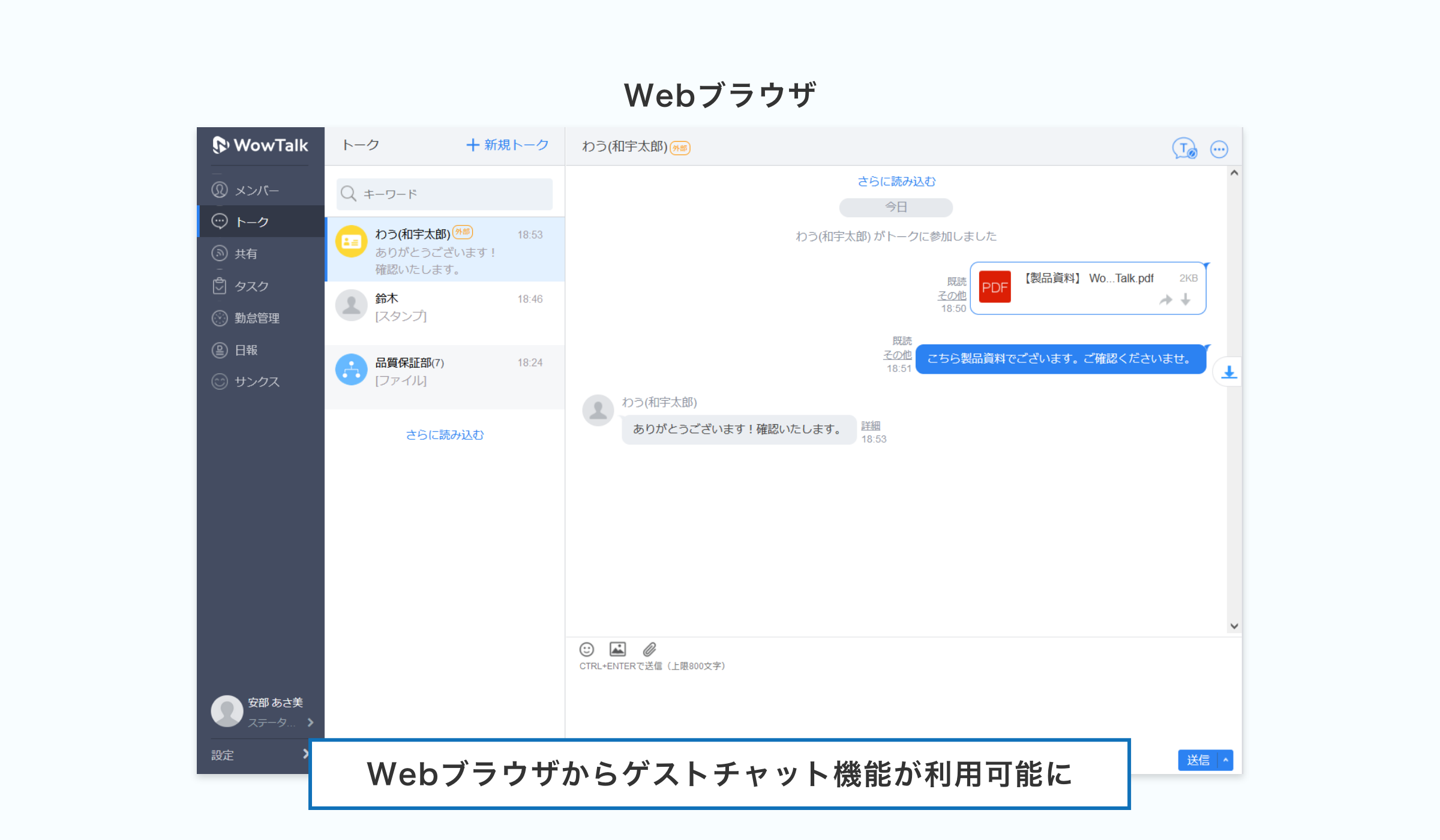The image size is (1440, 840).
Task: Forward the PDF file with share arrow
Action: click(1165, 299)
